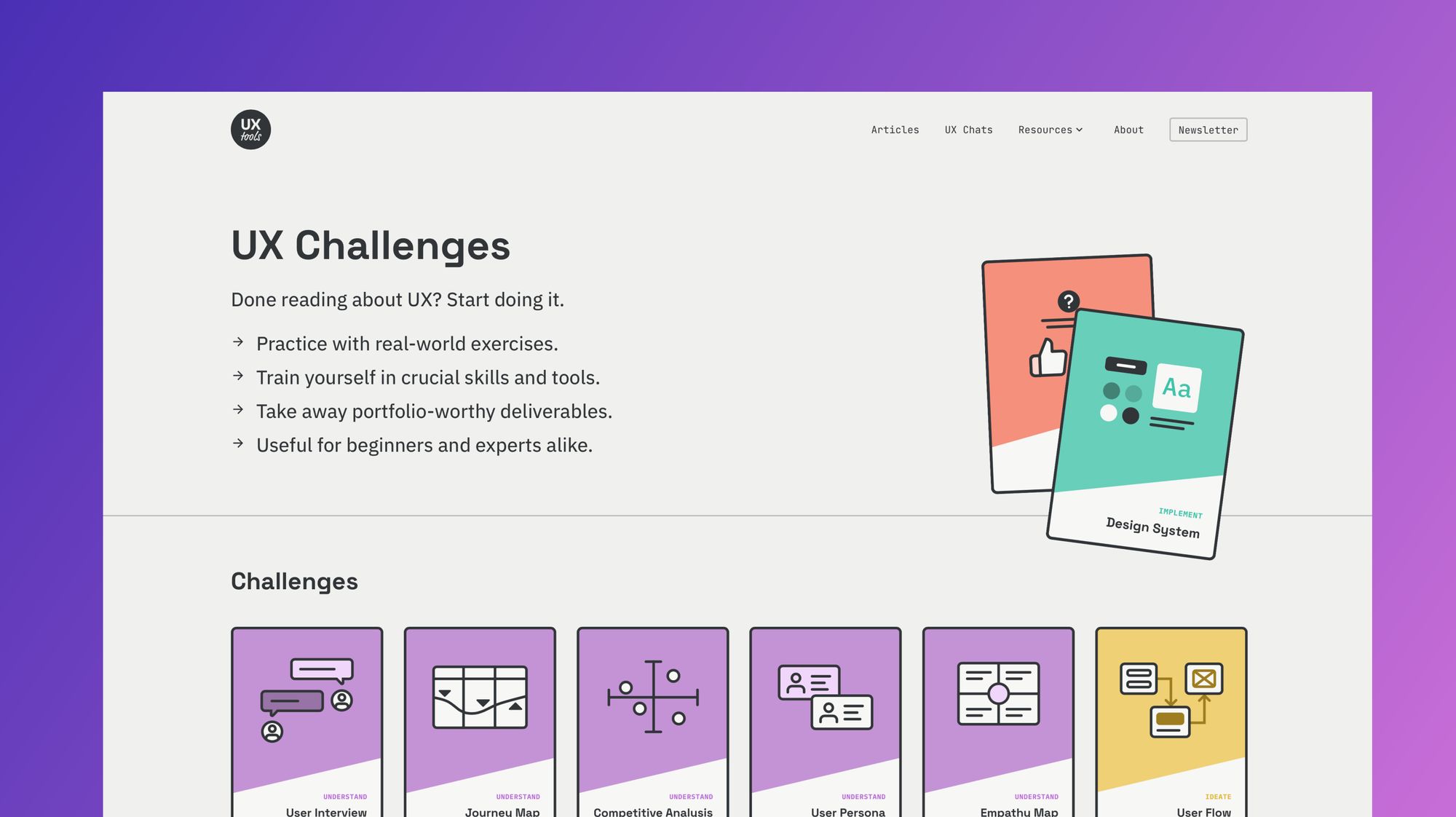
Task: Click the Articles navigation menu item
Action: click(x=895, y=129)
